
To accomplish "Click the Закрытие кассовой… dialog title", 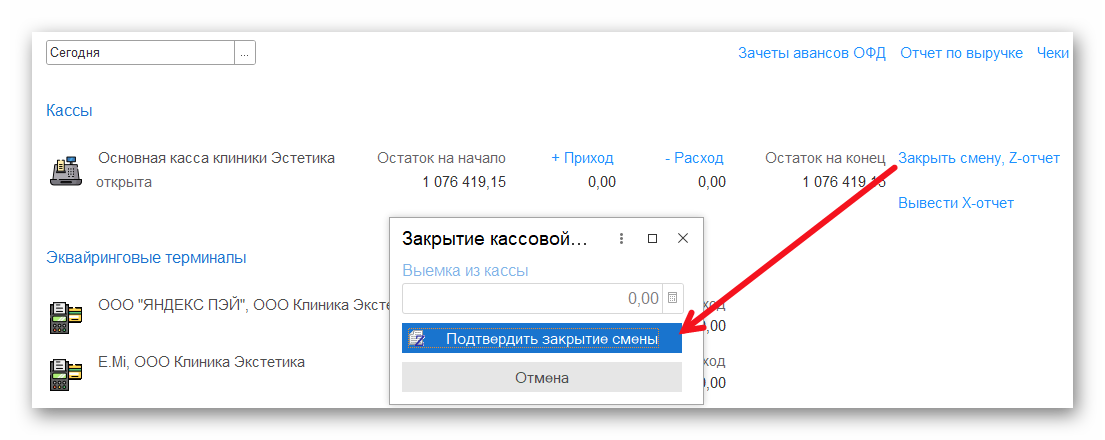I will pos(495,239).
